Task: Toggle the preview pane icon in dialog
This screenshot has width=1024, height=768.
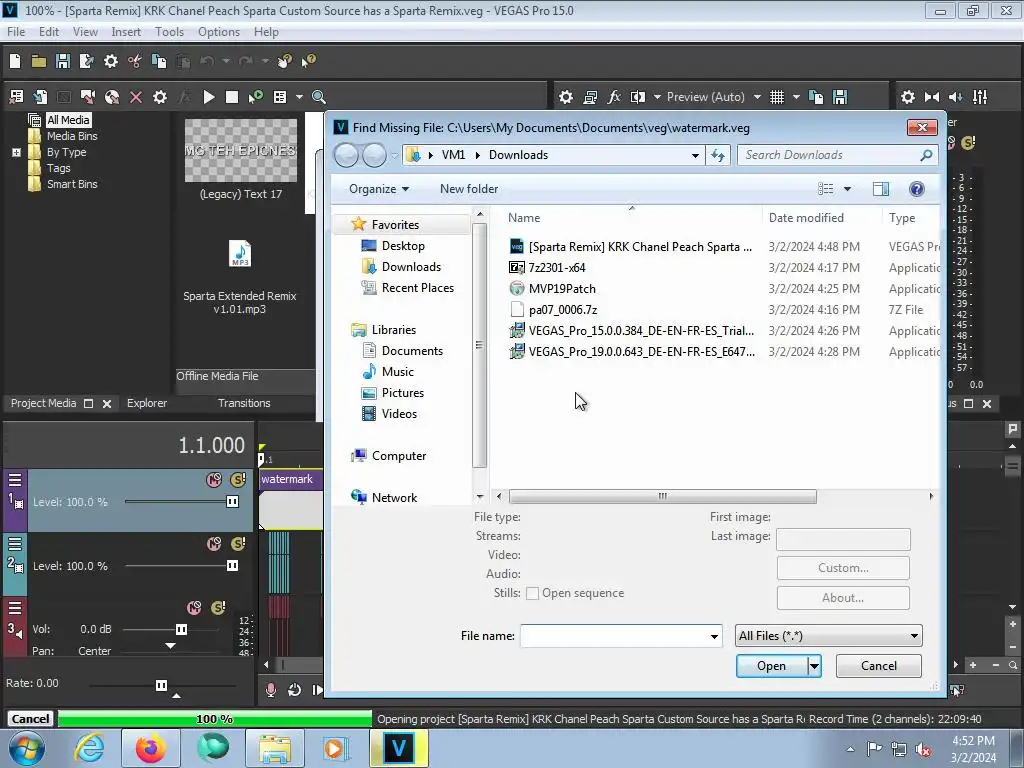Action: pos(880,189)
